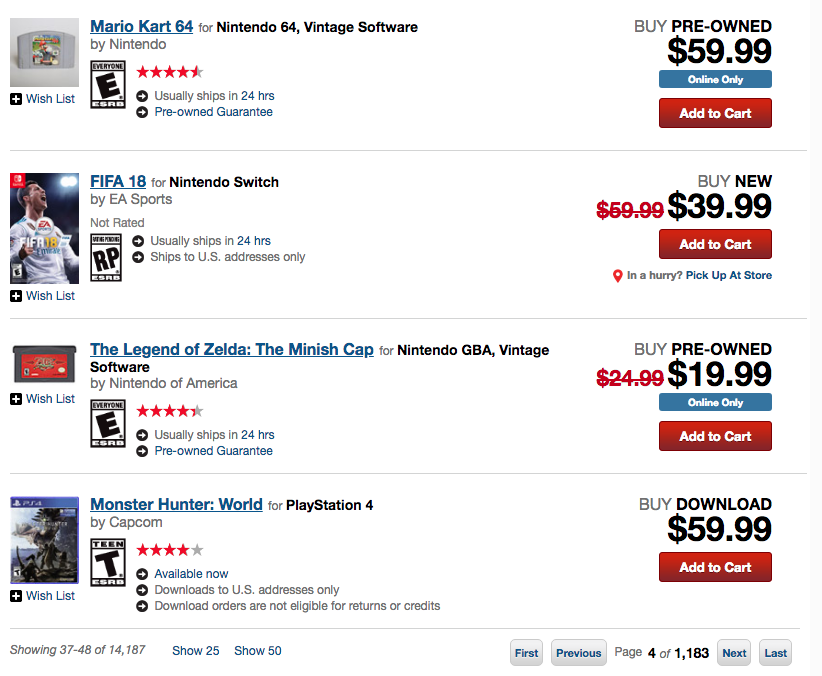Screen dimensions: 822x676
Task: Add Mario Kart 64 to cart
Action: (x=715, y=113)
